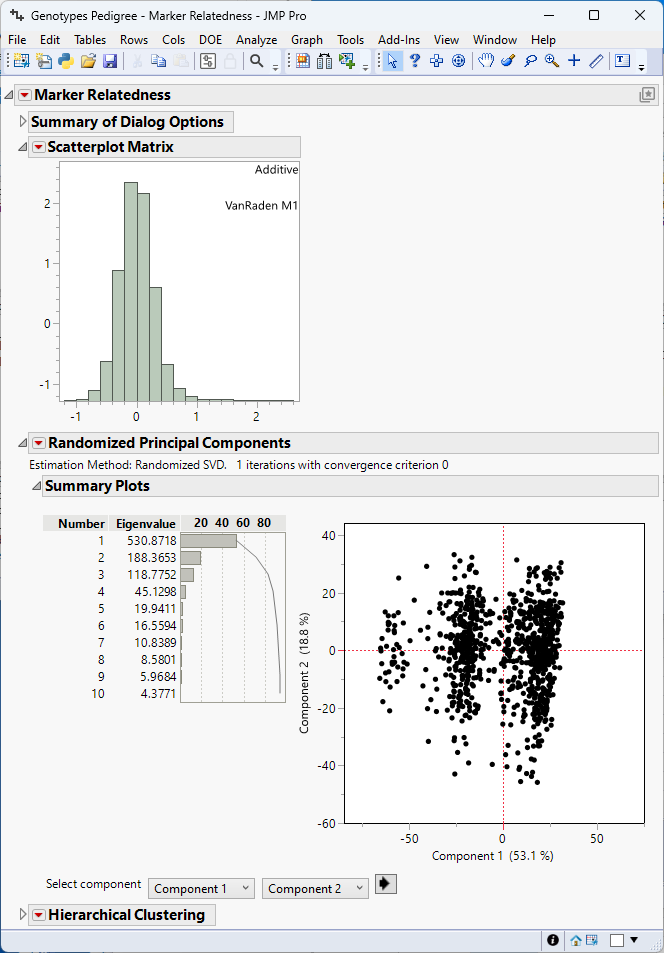Toggle the white checkbox in status bar
Viewport: 664px width, 953px height.
click(617, 940)
